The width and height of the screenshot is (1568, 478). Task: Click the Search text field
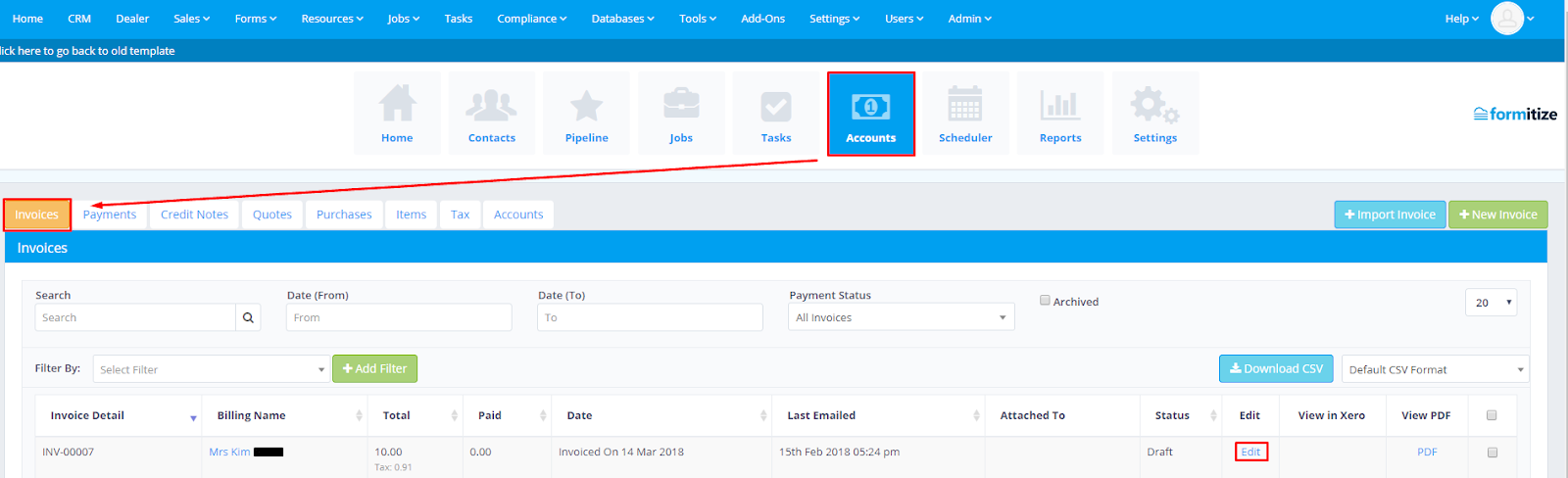[135, 317]
